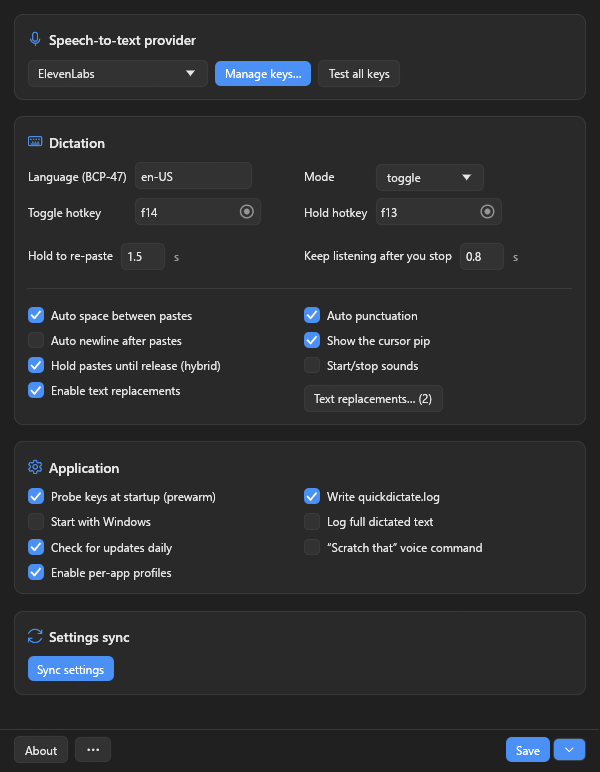Click the record icon in Toggle hotkey field
The width and height of the screenshot is (600, 772).
(x=247, y=212)
